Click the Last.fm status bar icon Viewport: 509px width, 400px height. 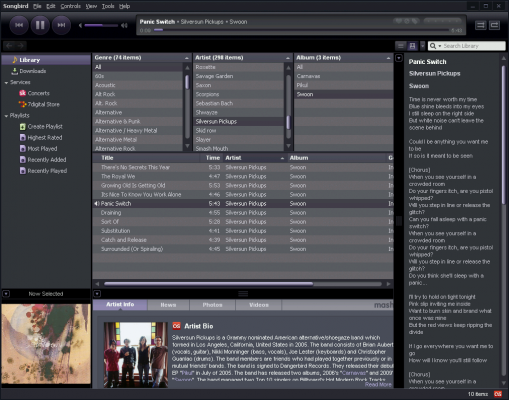coord(498,394)
